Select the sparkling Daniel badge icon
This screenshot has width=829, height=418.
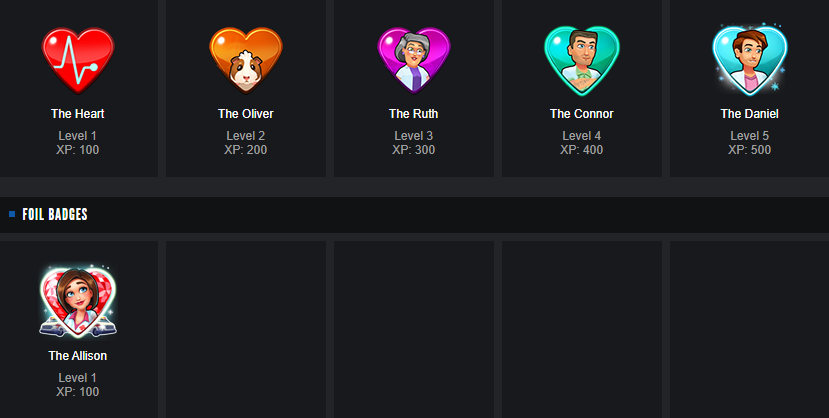pos(750,60)
